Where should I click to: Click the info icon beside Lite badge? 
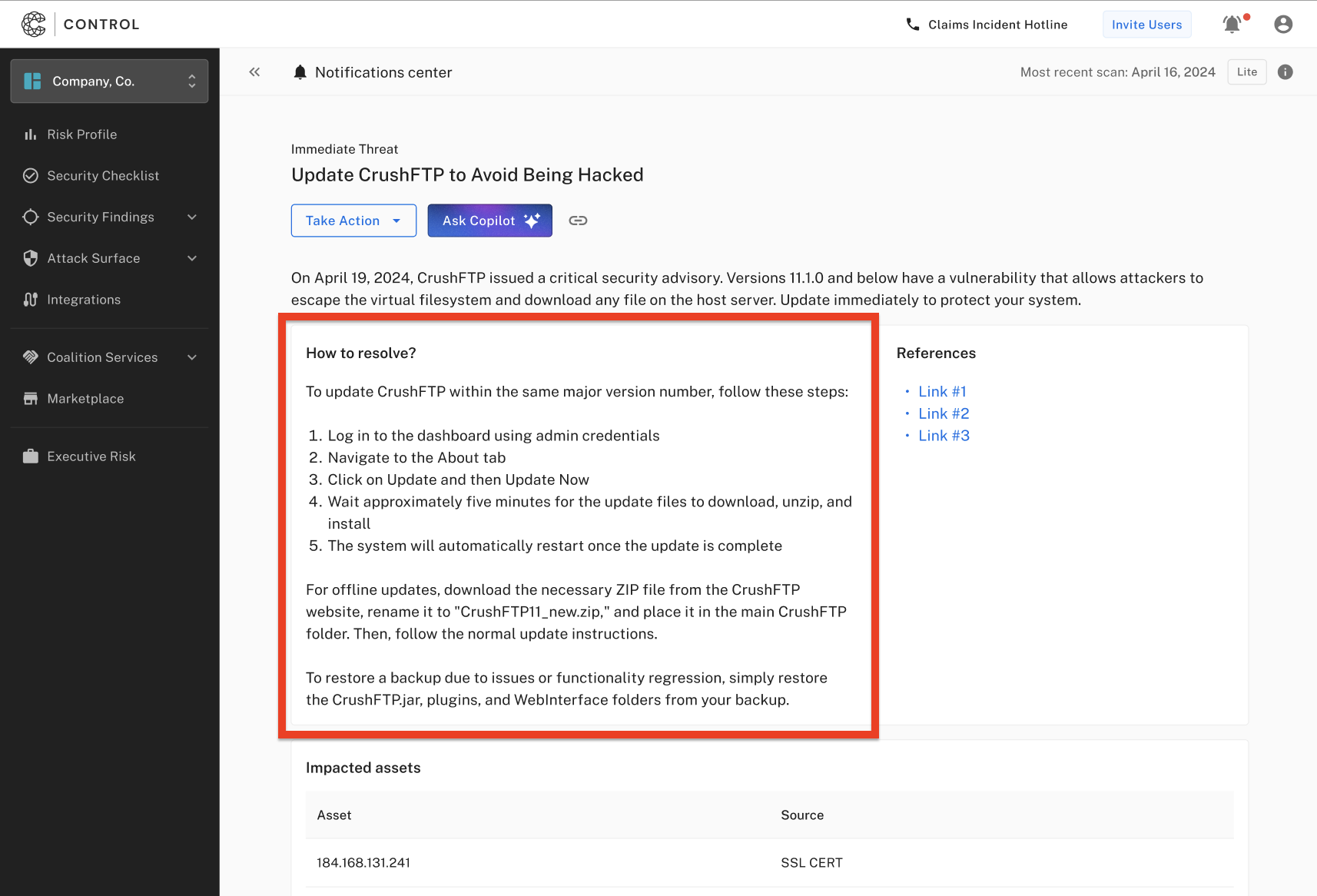coord(1285,72)
